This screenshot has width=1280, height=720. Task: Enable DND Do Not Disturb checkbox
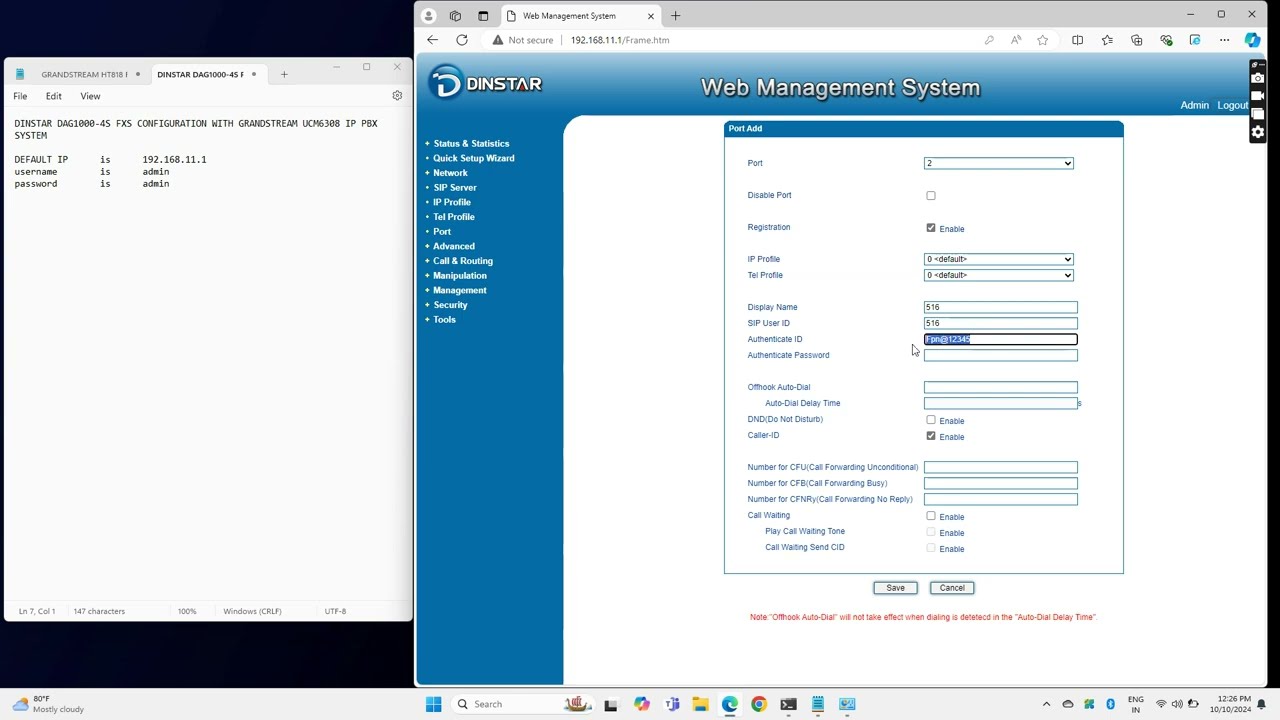(x=931, y=420)
